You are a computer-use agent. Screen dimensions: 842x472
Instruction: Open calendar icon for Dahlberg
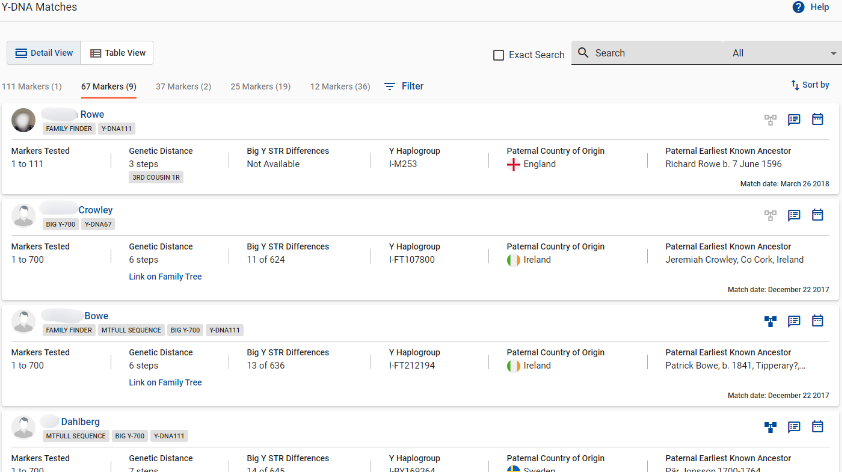(817, 426)
